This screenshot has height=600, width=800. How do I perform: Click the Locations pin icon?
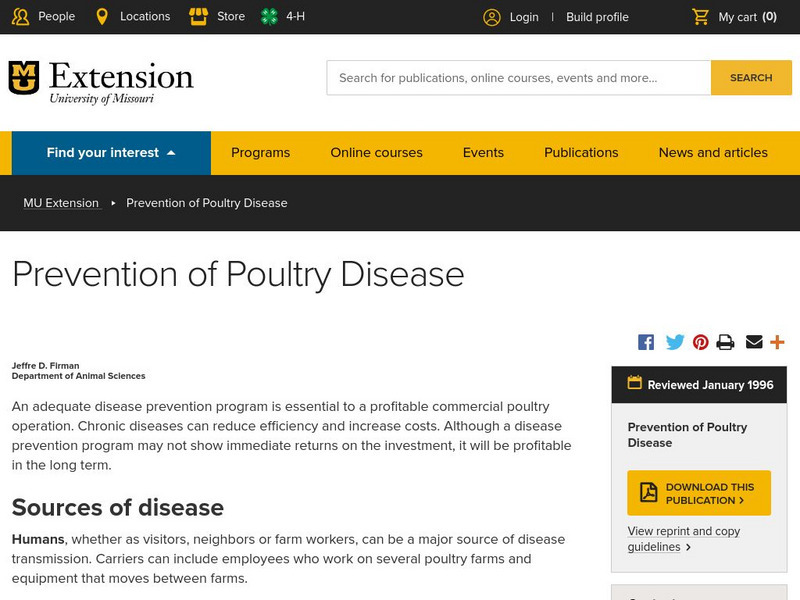(x=99, y=16)
